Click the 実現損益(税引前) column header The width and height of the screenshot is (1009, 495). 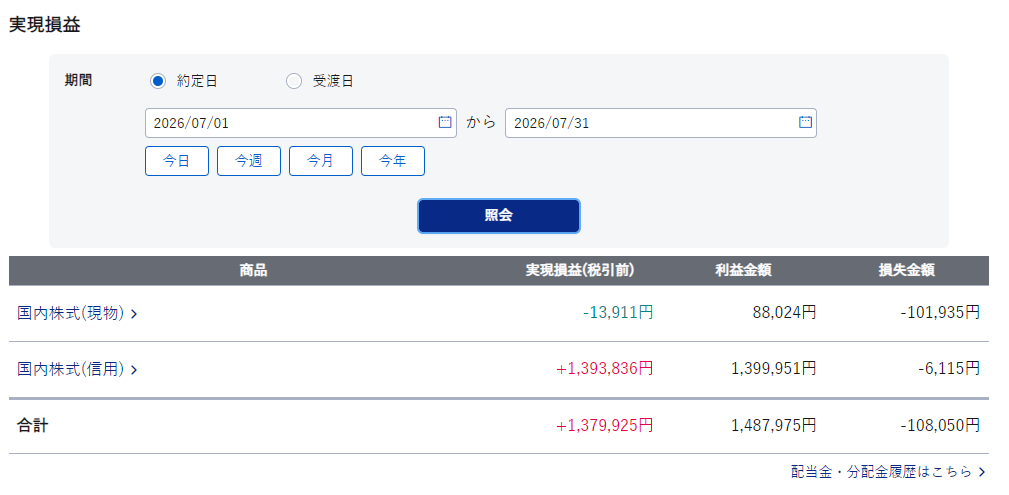580,271
